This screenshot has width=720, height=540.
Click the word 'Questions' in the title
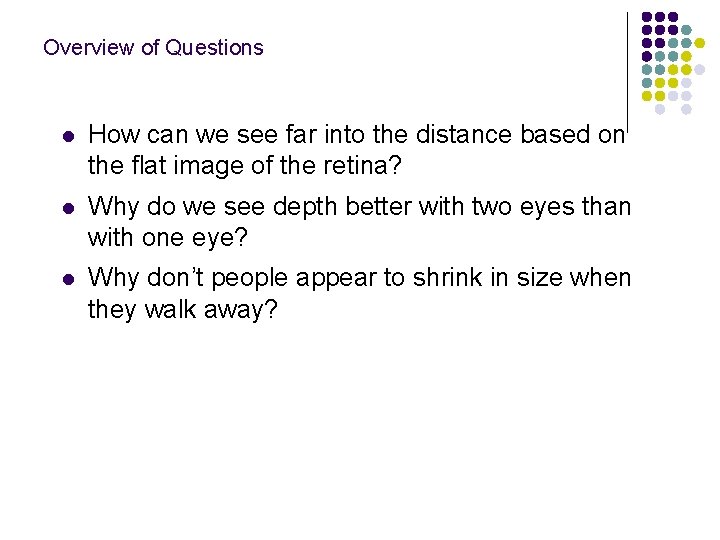(x=214, y=48)
